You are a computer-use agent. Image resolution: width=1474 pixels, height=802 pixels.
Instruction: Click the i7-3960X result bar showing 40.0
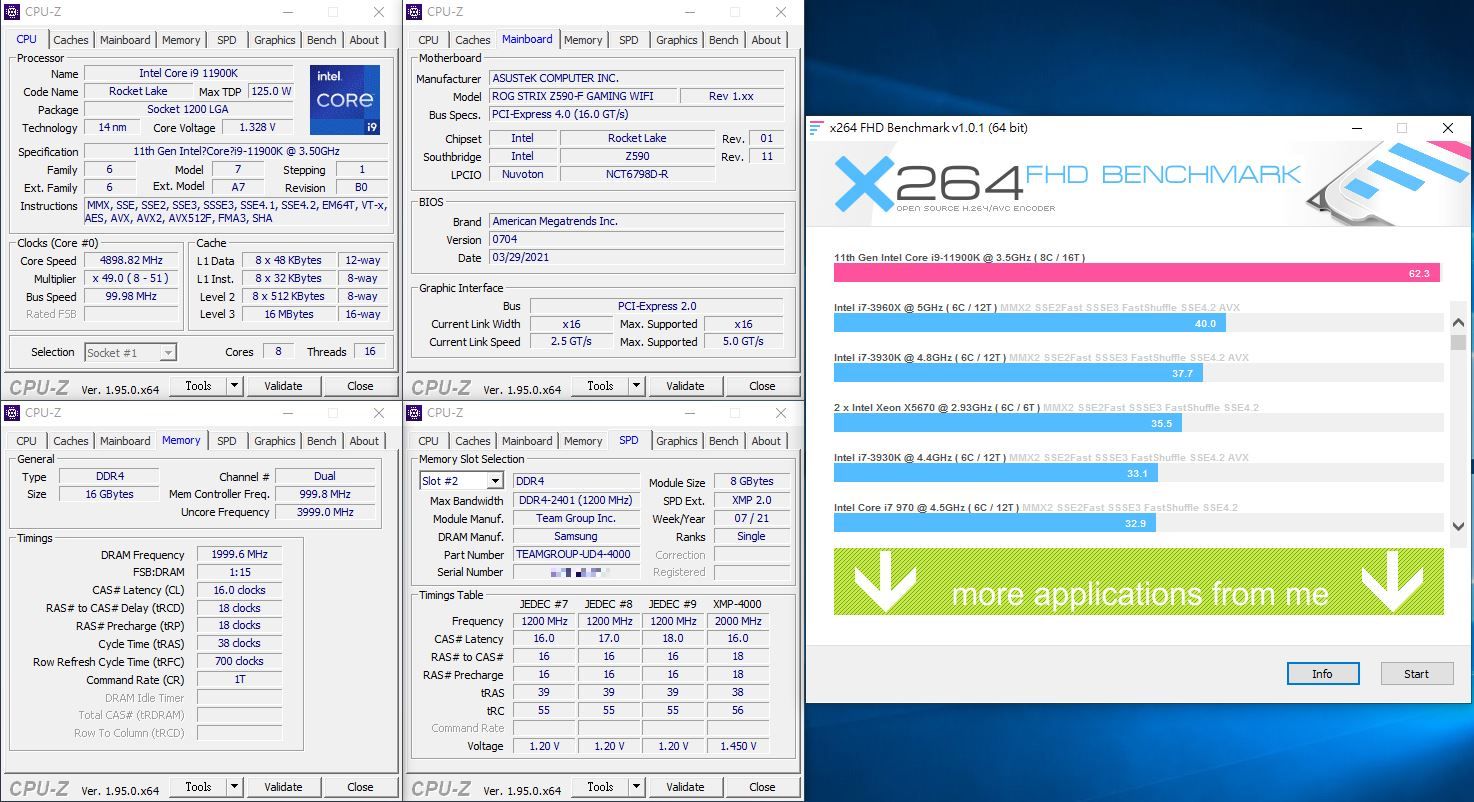[1030, 323]
